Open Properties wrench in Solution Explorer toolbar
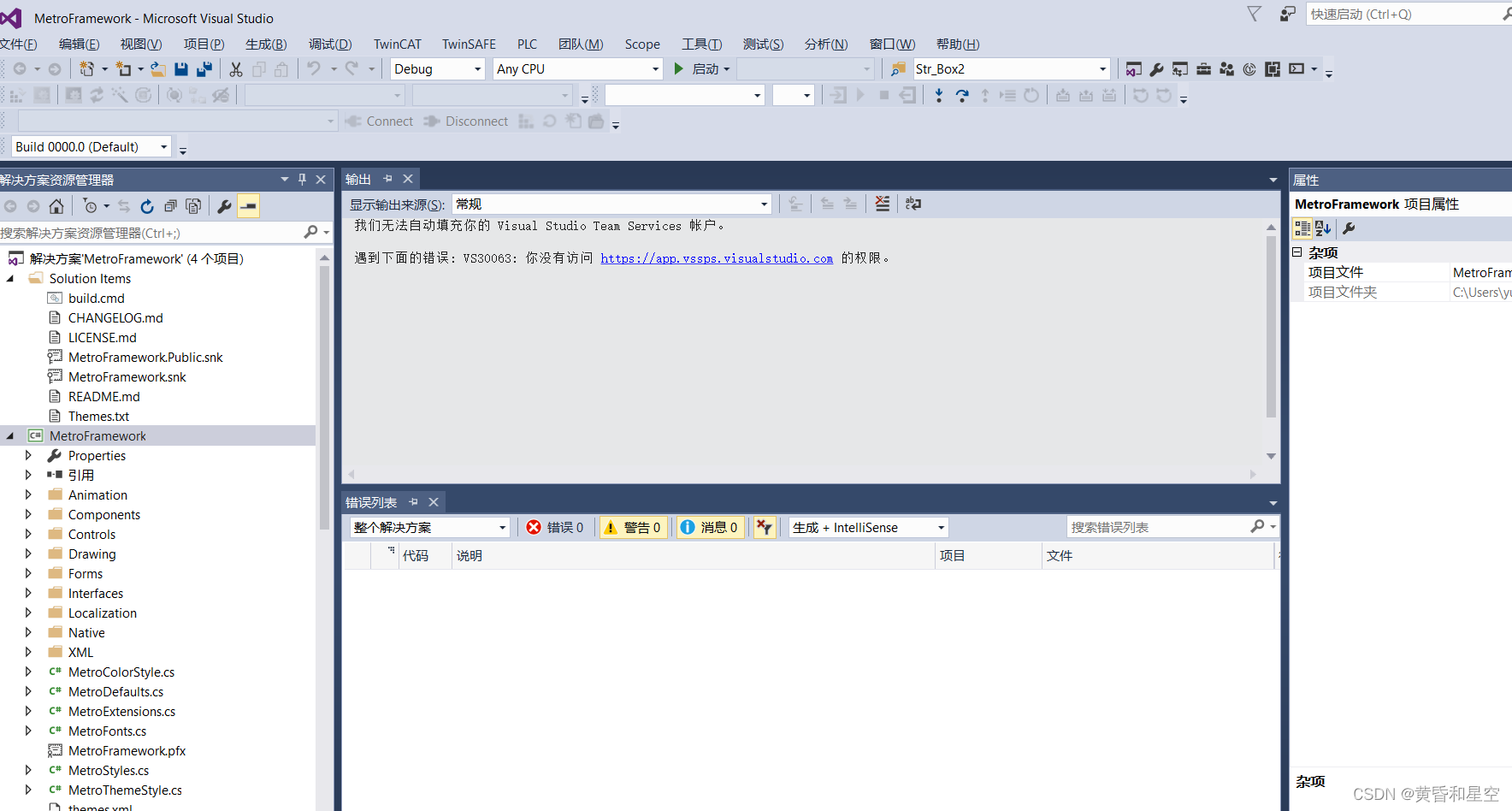This screenshot has width=1512, height=811. pyautogui.click(x=224, y=206)
